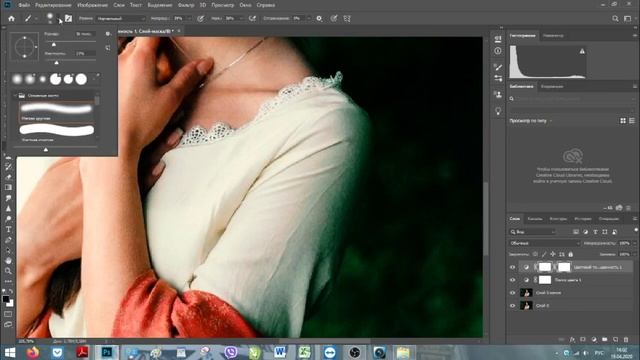This screenshot has height=360, width=640.
Task: Open smoothing options gear icon
Action: tap(319, 18)
